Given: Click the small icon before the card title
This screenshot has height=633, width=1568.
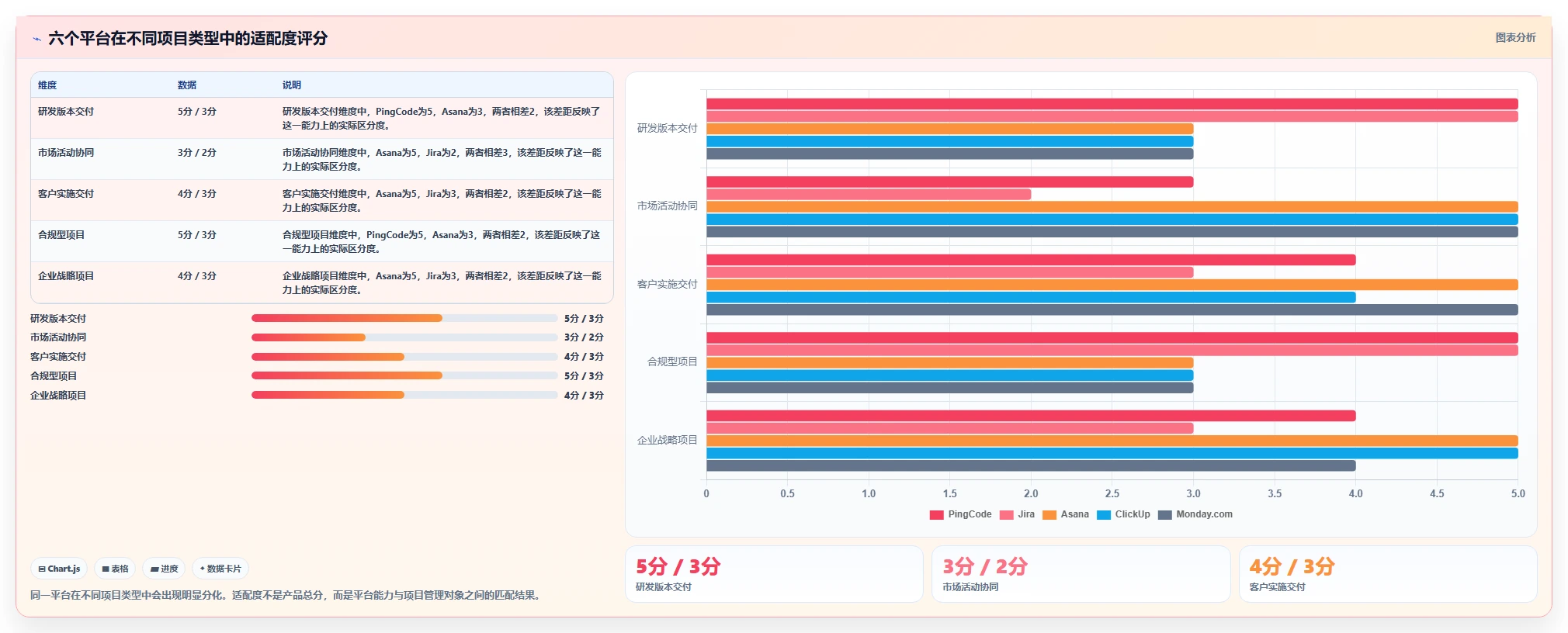Looking at the screenshot, I should click(x=36, y=39).
